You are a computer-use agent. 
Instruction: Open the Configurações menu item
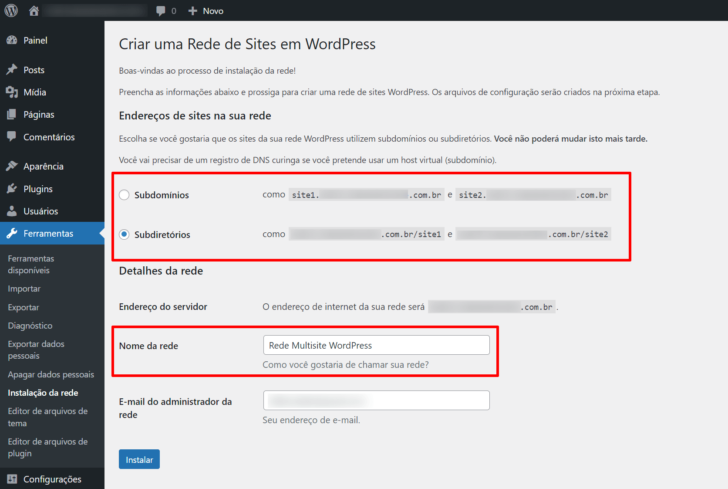click(52, 479)
